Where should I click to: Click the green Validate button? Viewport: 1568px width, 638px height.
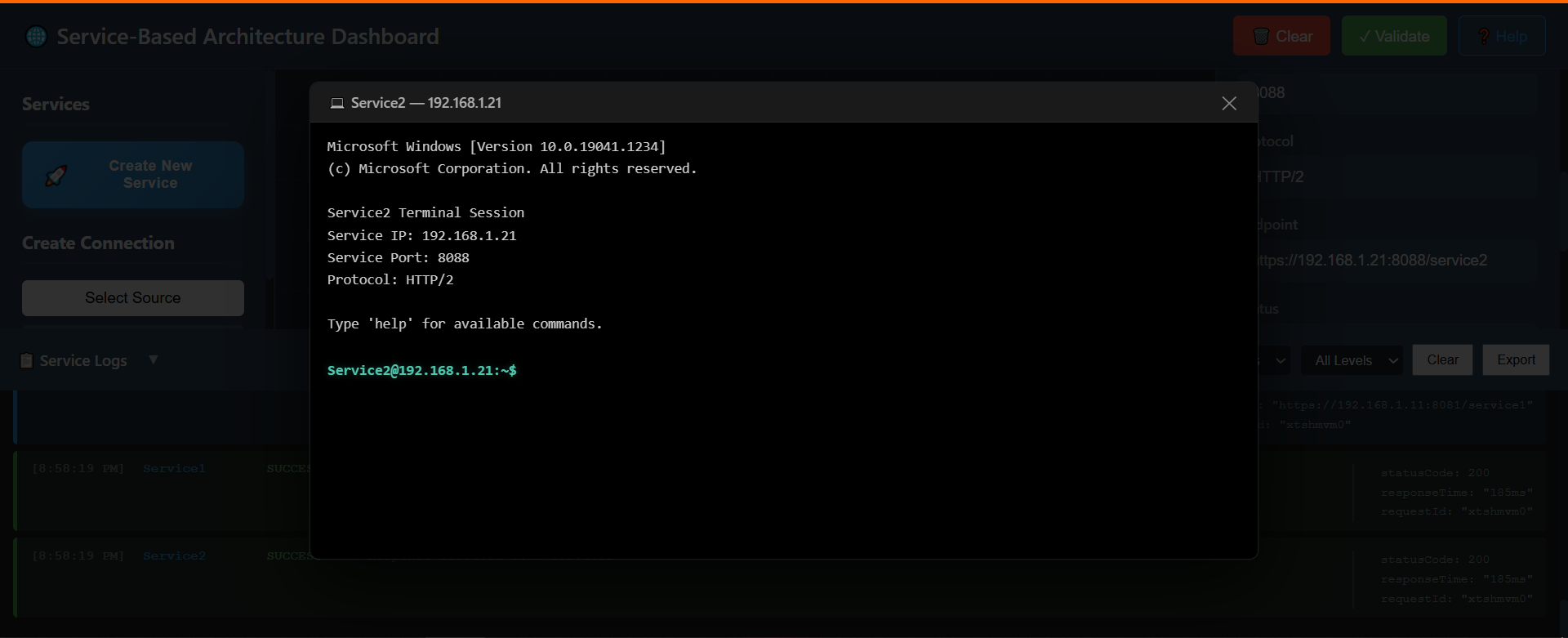[x=1394, y=36]
